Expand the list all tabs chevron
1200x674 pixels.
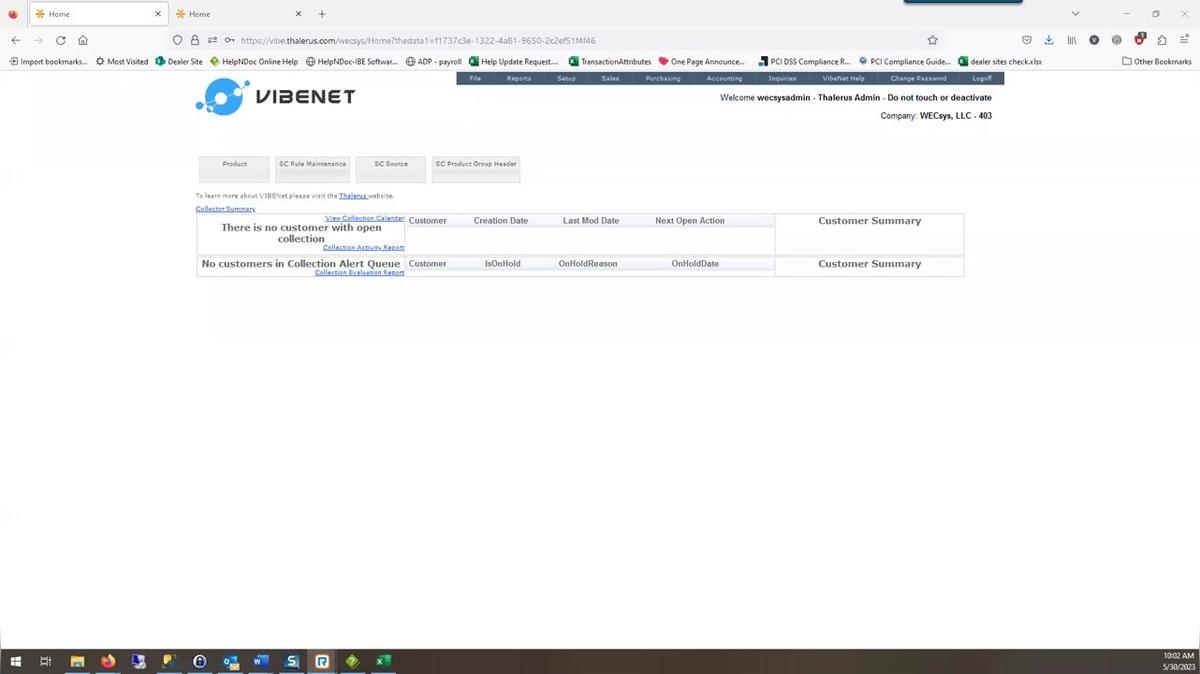(x=1075, y=14)
